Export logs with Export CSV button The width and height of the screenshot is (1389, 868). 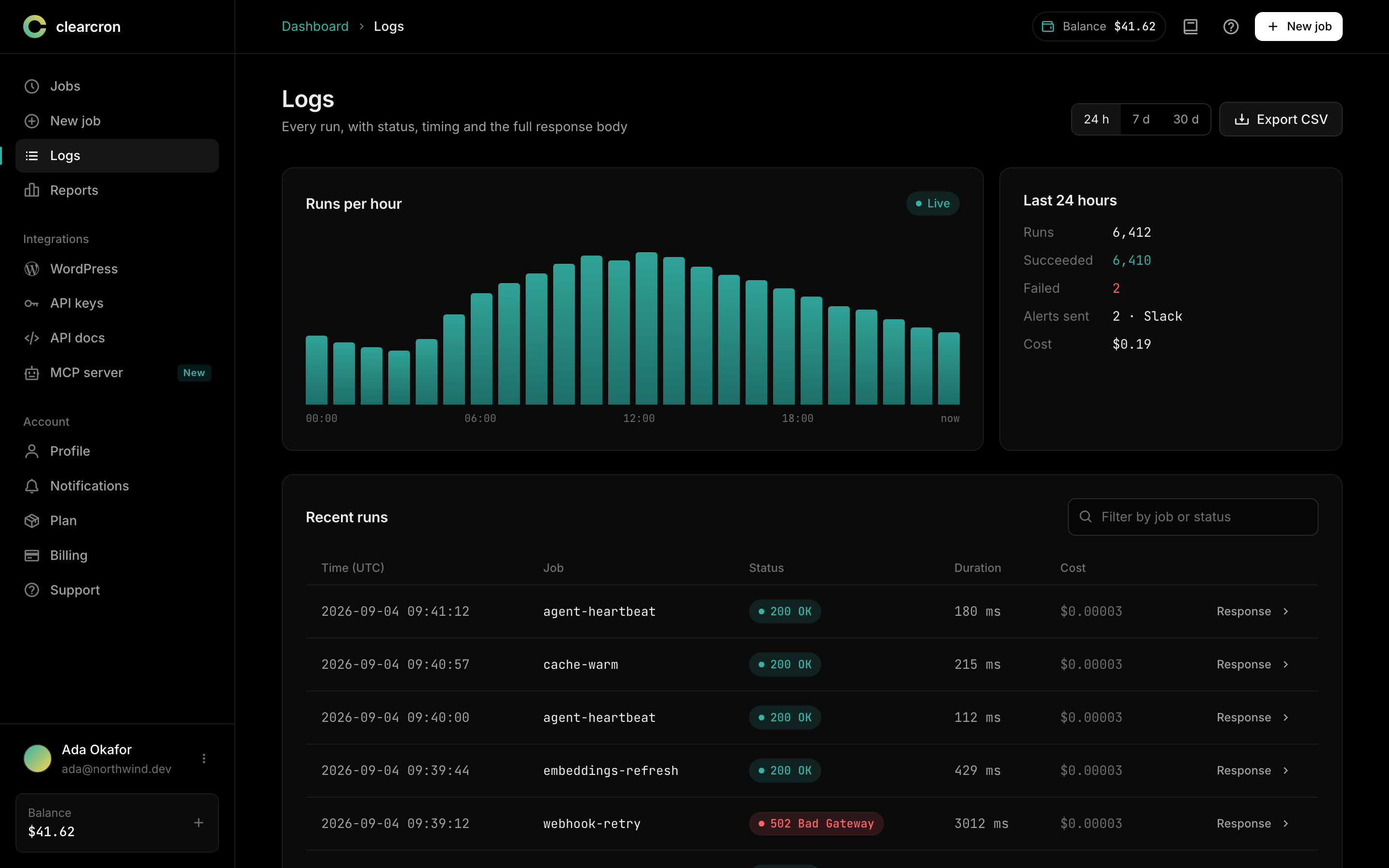1280,120
